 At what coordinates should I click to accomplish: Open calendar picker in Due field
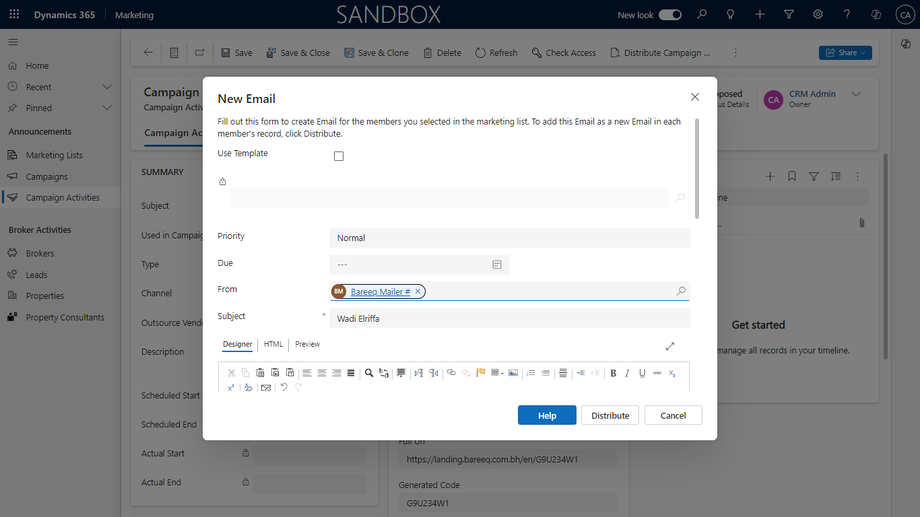[497, 265]
